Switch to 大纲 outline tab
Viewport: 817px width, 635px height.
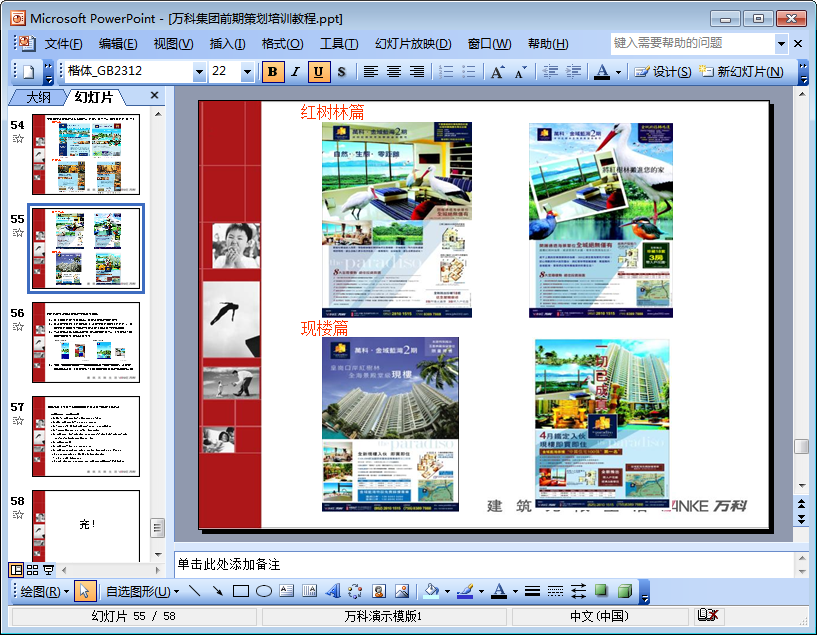pyautogui.click(x=38, y=97)
